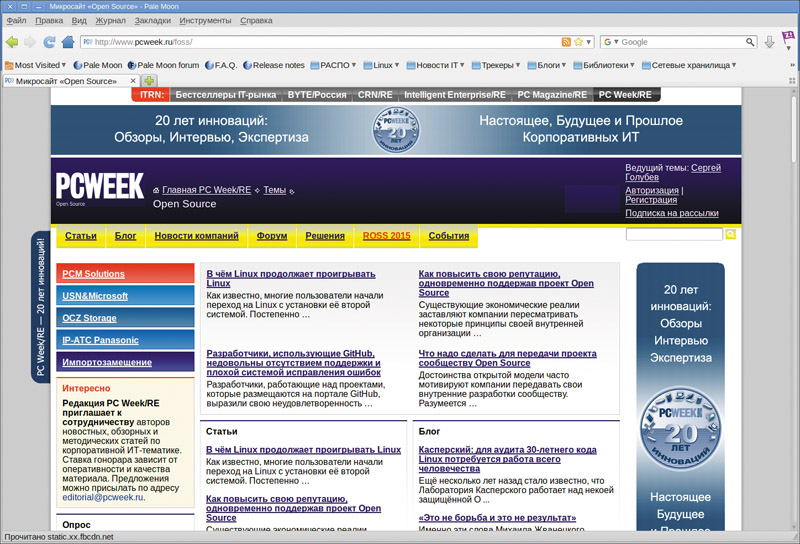Open a new tab with the plus icon
Viewport: 800px width, 544px height.
149,81
